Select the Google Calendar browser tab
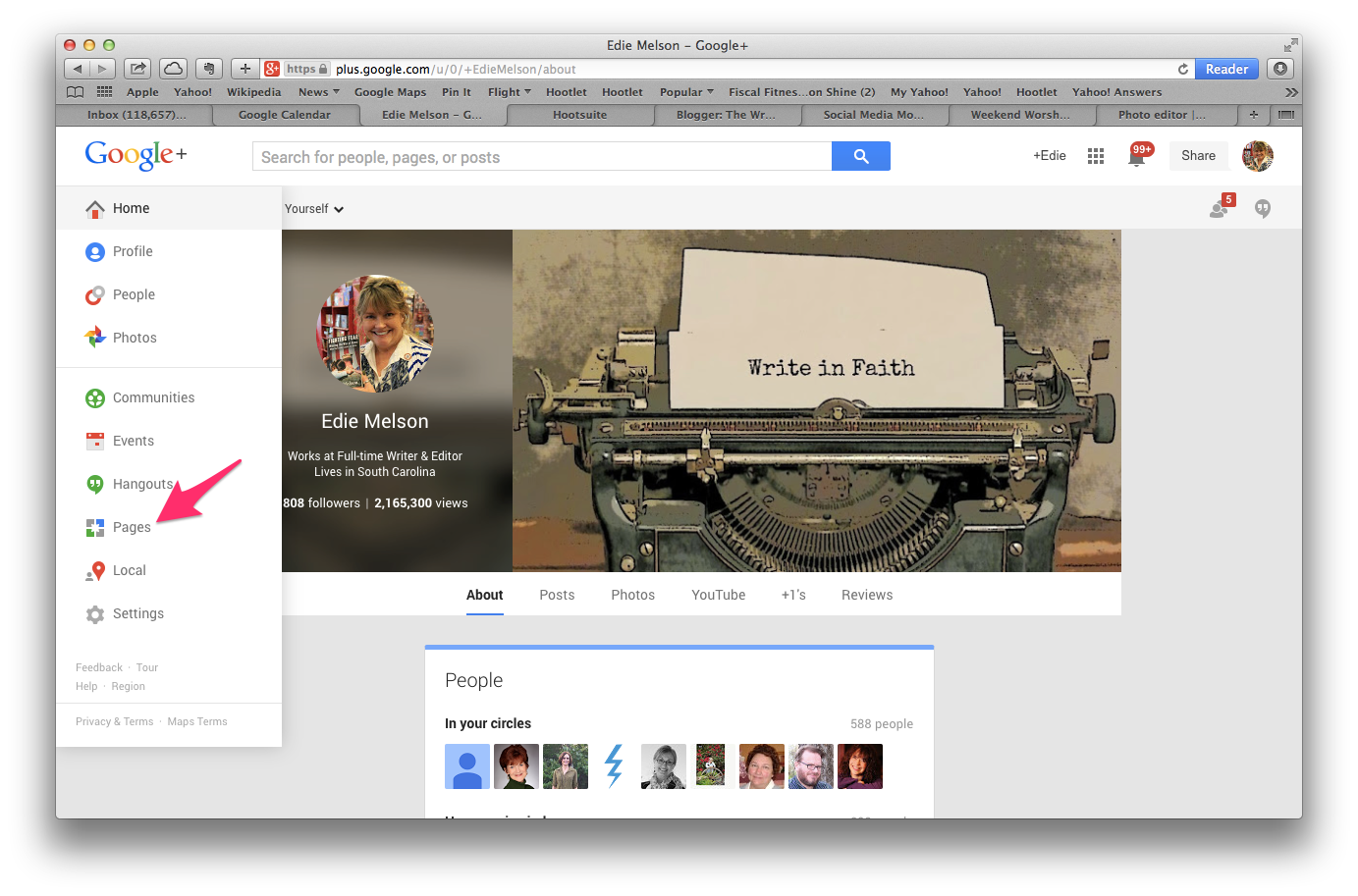The height and width of the screenshot is (896, 1358). pos(285,115)
